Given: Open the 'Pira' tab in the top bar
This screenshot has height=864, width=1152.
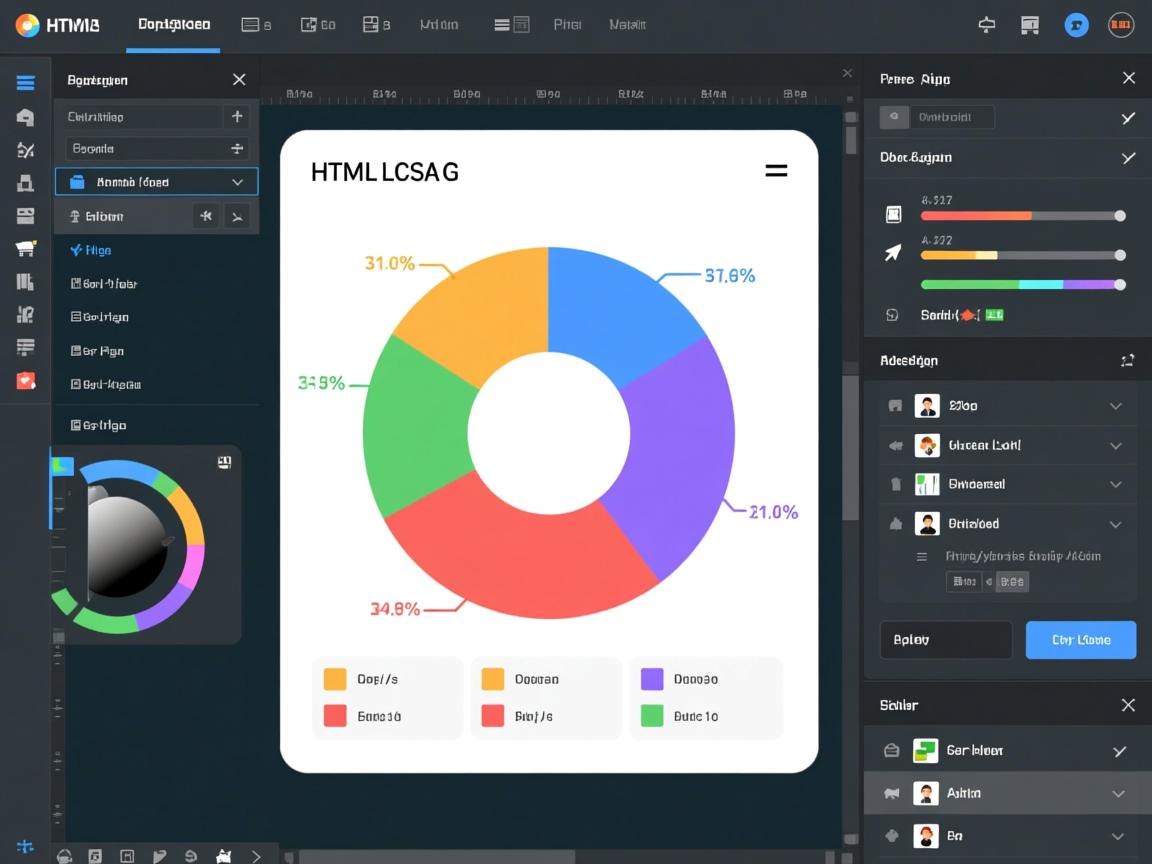Looking at the screenshot, I should (567, 25).
